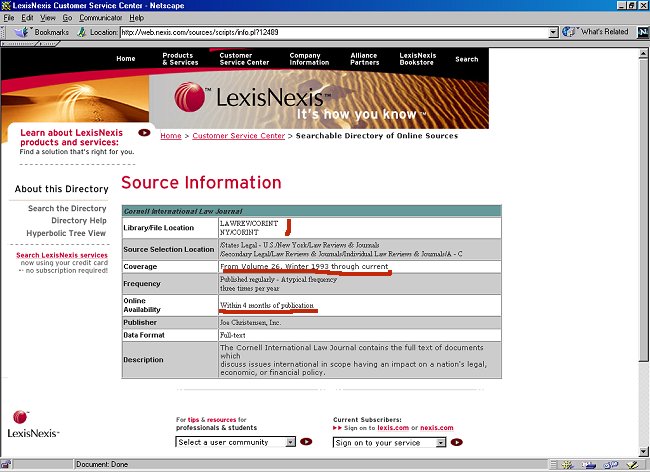The image size is (650, 472).
Task: Expand the location URL history dropdown
Action: point(553,32)
